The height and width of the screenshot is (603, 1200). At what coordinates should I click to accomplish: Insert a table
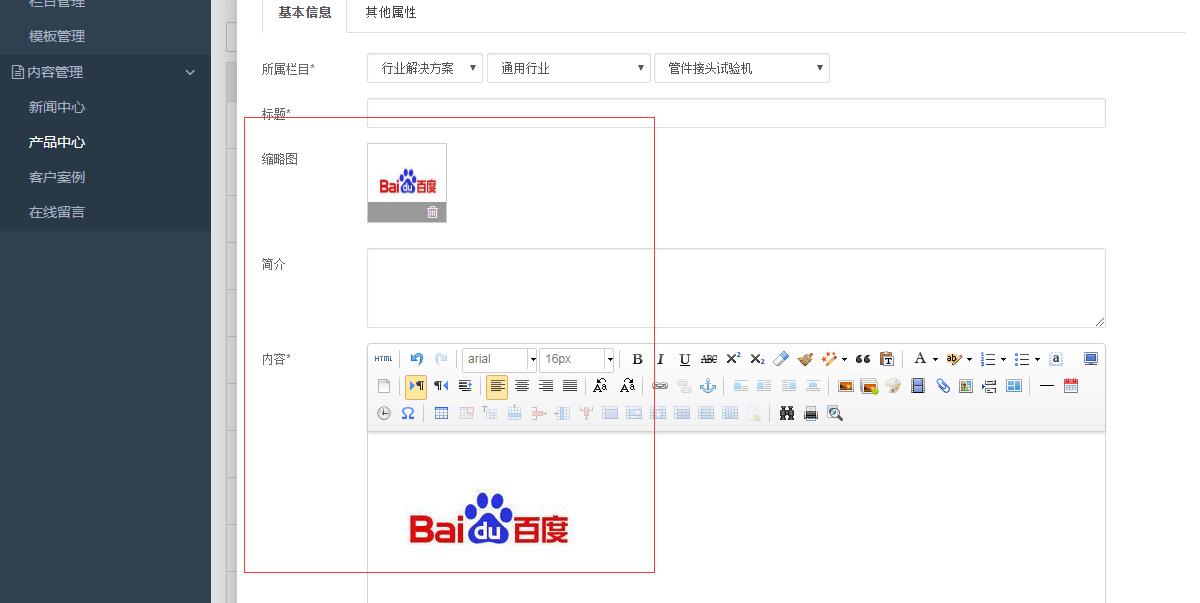coord(441,413)
